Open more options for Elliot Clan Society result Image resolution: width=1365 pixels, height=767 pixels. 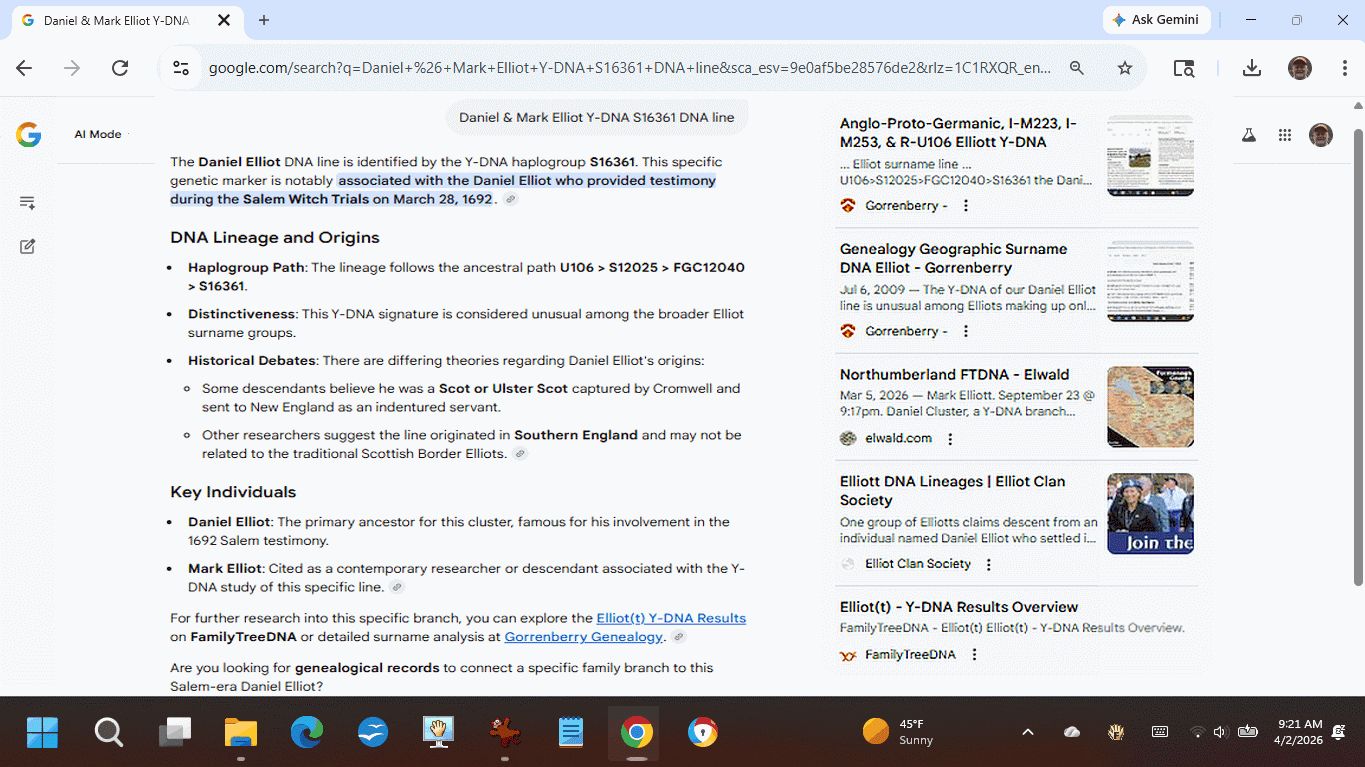pyautogui.click(x=989, y=564)
